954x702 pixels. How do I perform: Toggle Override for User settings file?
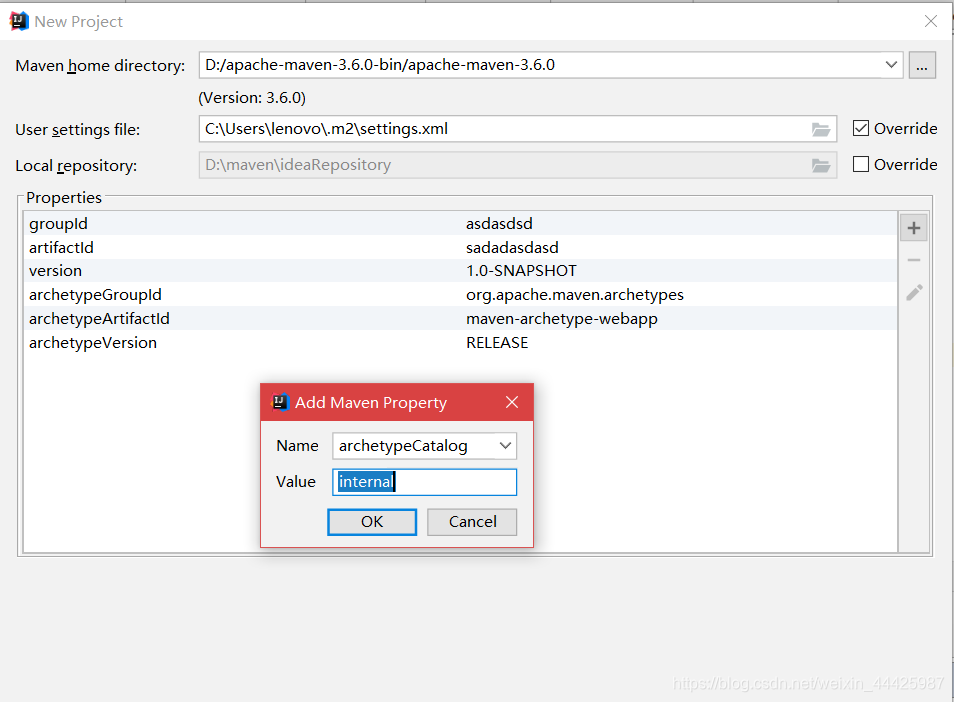[x=860, y=128]
